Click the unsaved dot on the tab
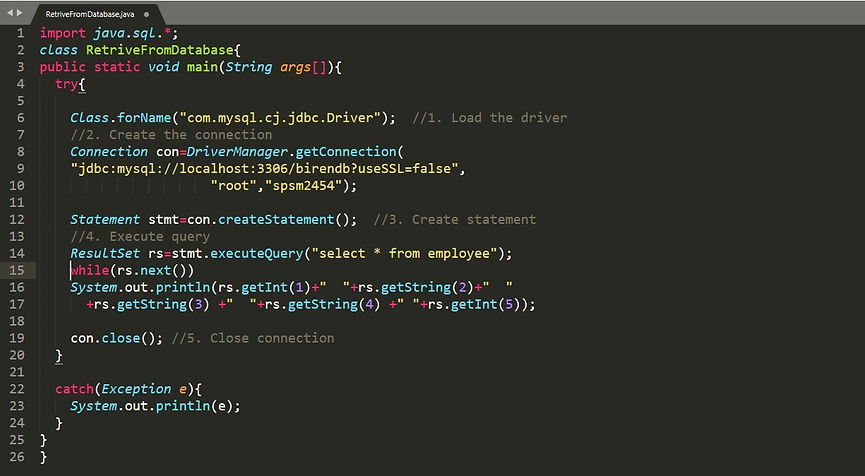Screen dimensions: 865x476 point(146,14)
